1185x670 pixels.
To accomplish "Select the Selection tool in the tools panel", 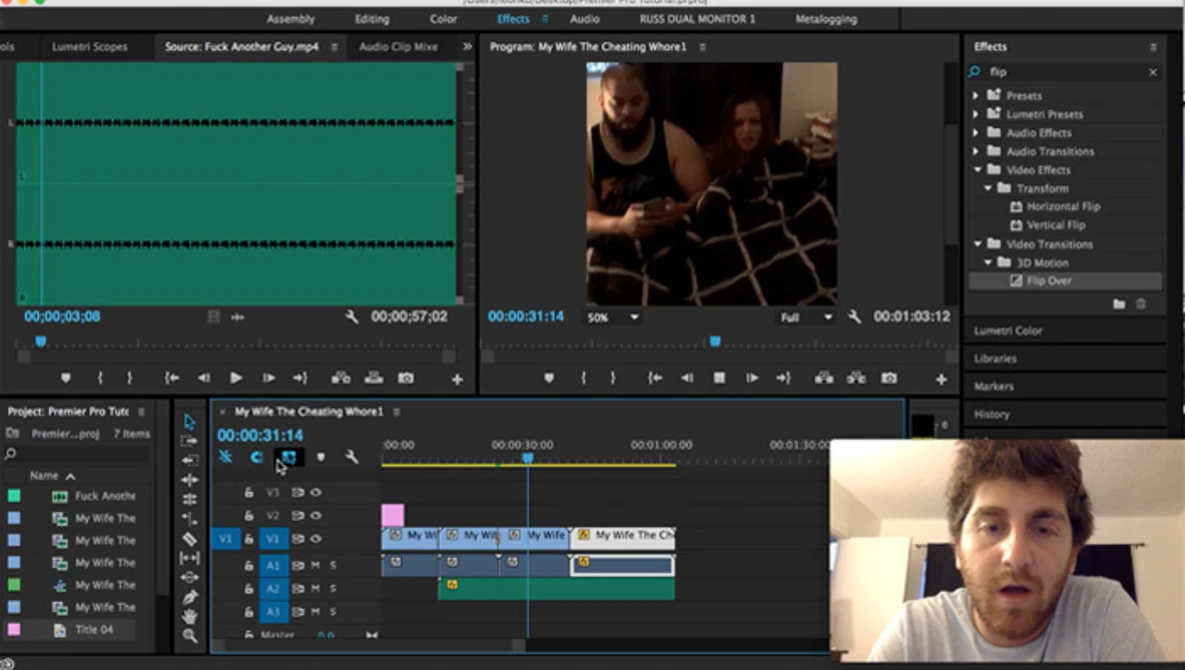I will pos(190,422).
